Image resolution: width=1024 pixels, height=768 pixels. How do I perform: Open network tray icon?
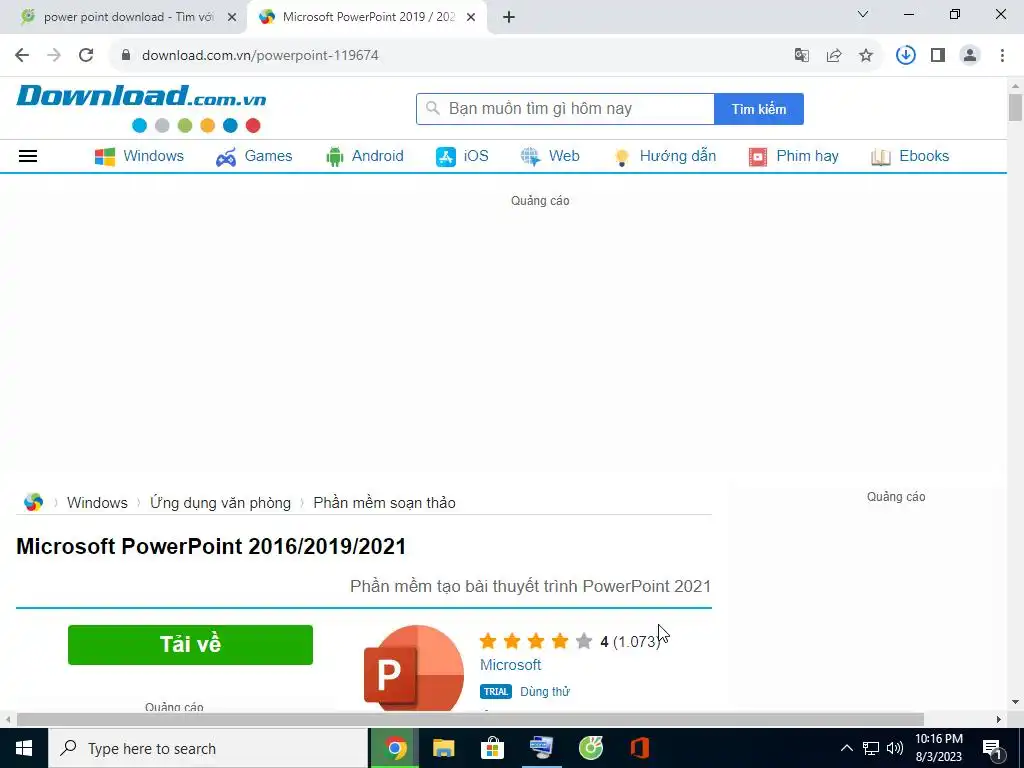tap(871, 748)
